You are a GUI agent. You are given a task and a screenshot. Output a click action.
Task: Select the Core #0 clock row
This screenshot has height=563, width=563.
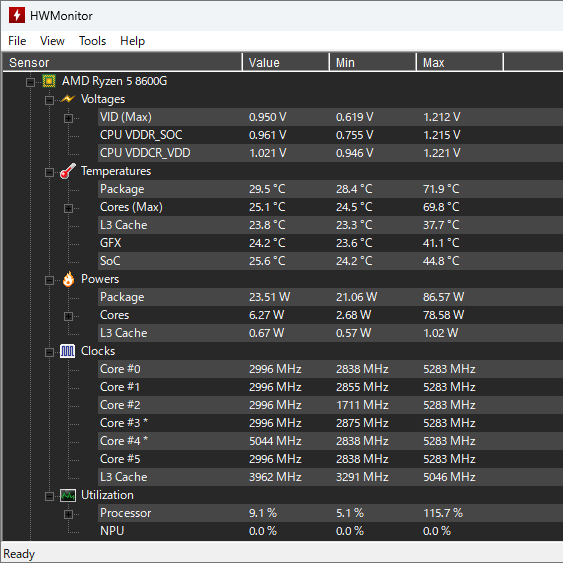click(x=330, y=369)
